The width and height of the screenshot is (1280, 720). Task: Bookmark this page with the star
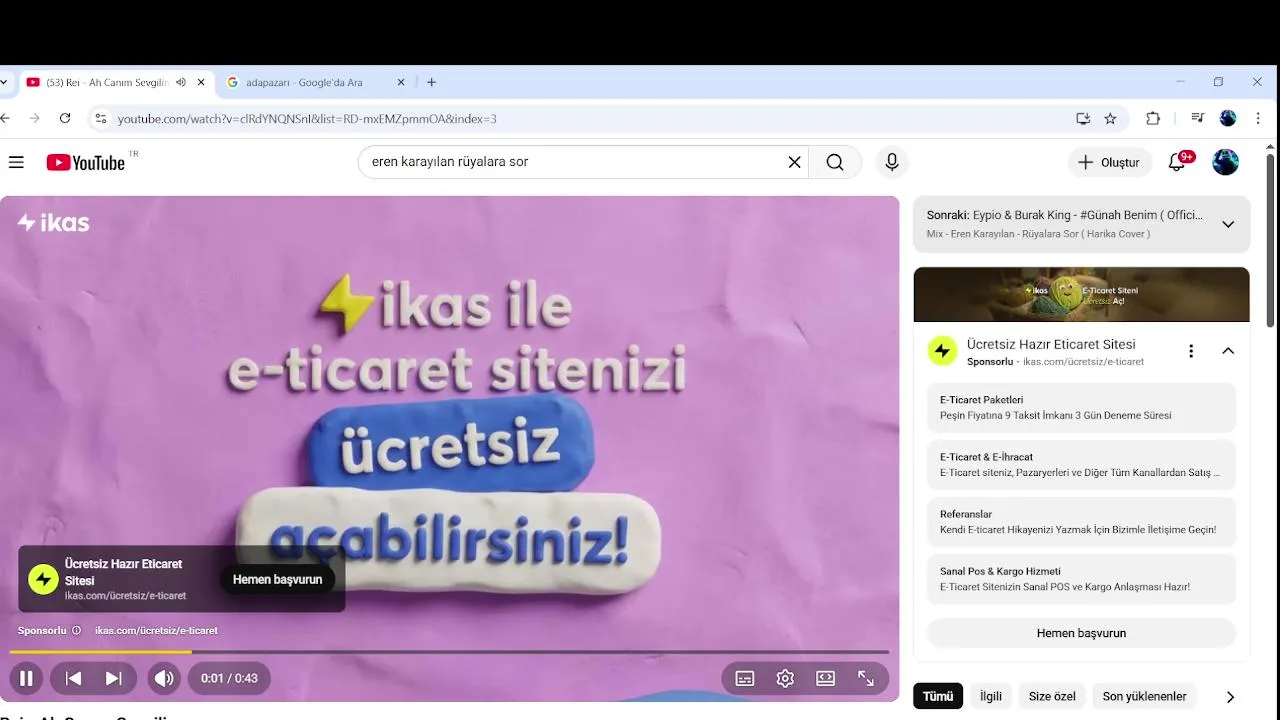coord(1110,118)
